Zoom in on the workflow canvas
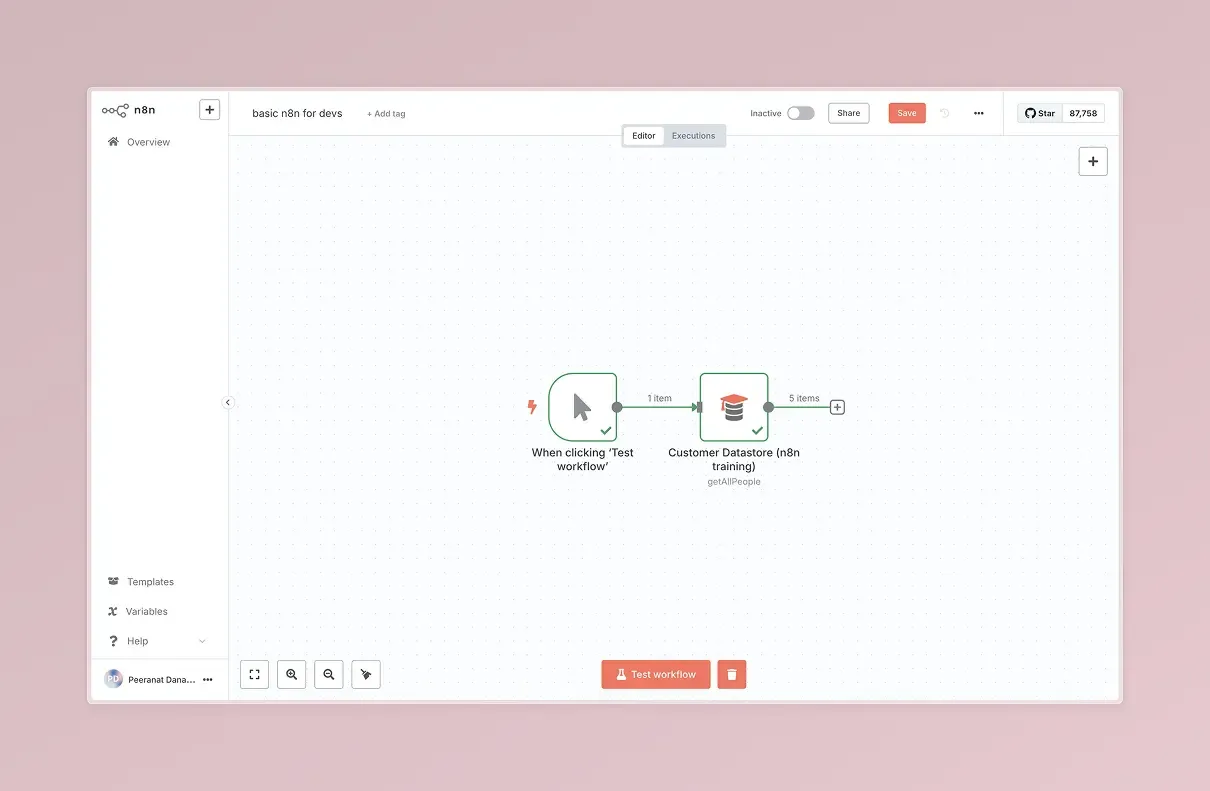This screenshot has height=791, width=1210. (x=291, y=675)
